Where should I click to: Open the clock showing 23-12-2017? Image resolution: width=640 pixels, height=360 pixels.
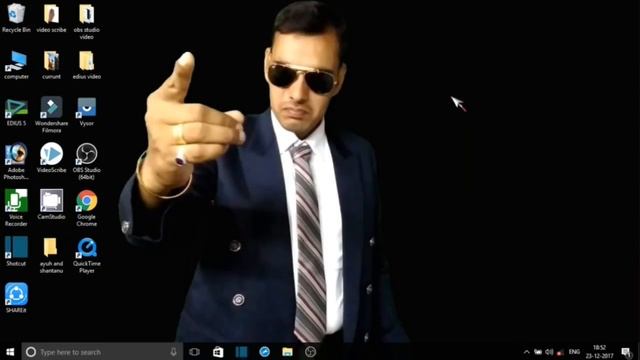[599, 352]
